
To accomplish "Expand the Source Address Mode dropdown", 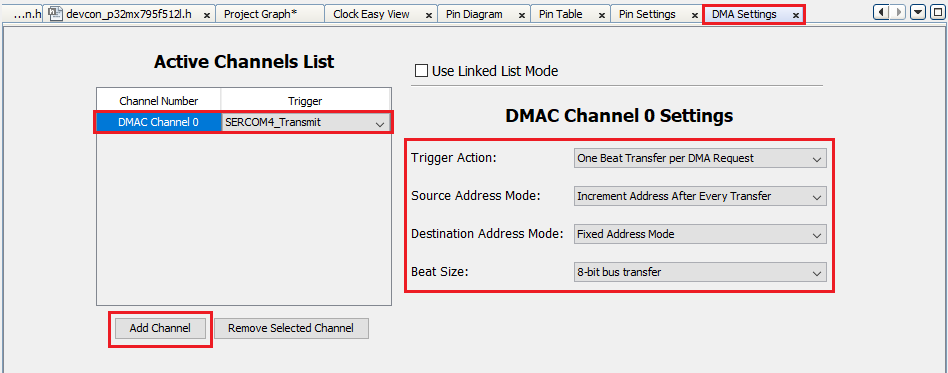I will [x=700, y=196].
